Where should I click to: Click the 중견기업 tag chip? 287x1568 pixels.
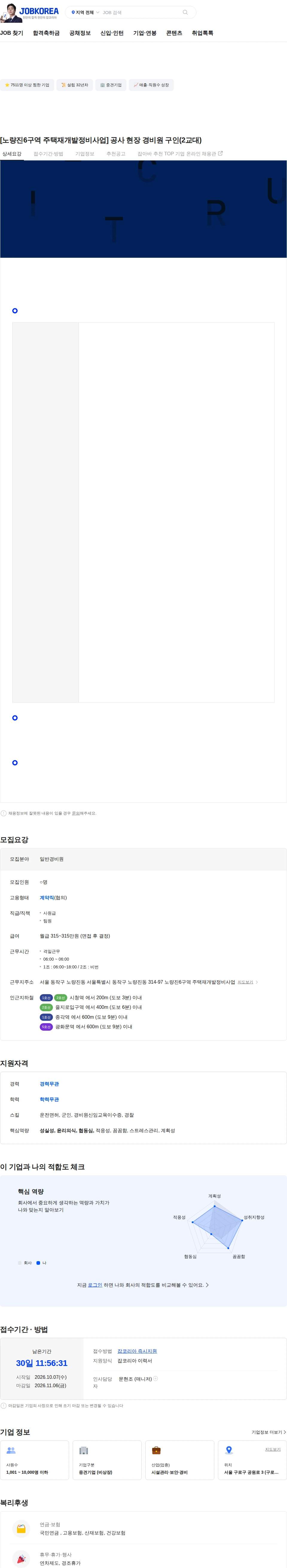coord(111,85)
